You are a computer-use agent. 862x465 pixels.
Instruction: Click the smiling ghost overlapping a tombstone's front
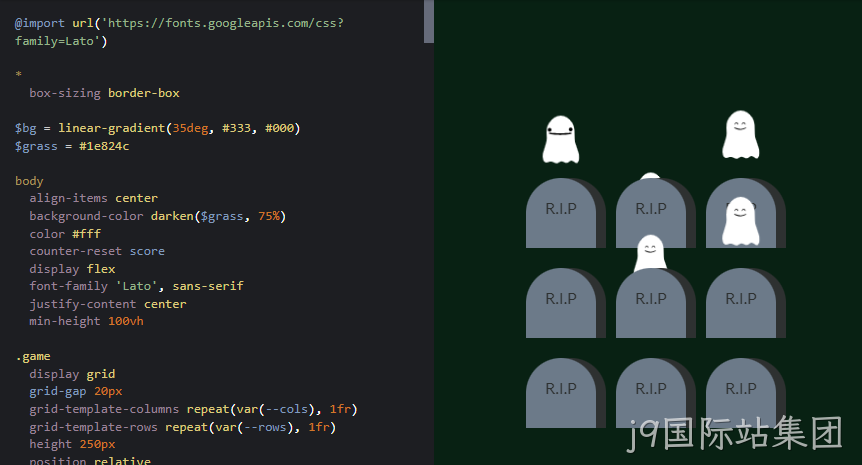coord(741,221)
